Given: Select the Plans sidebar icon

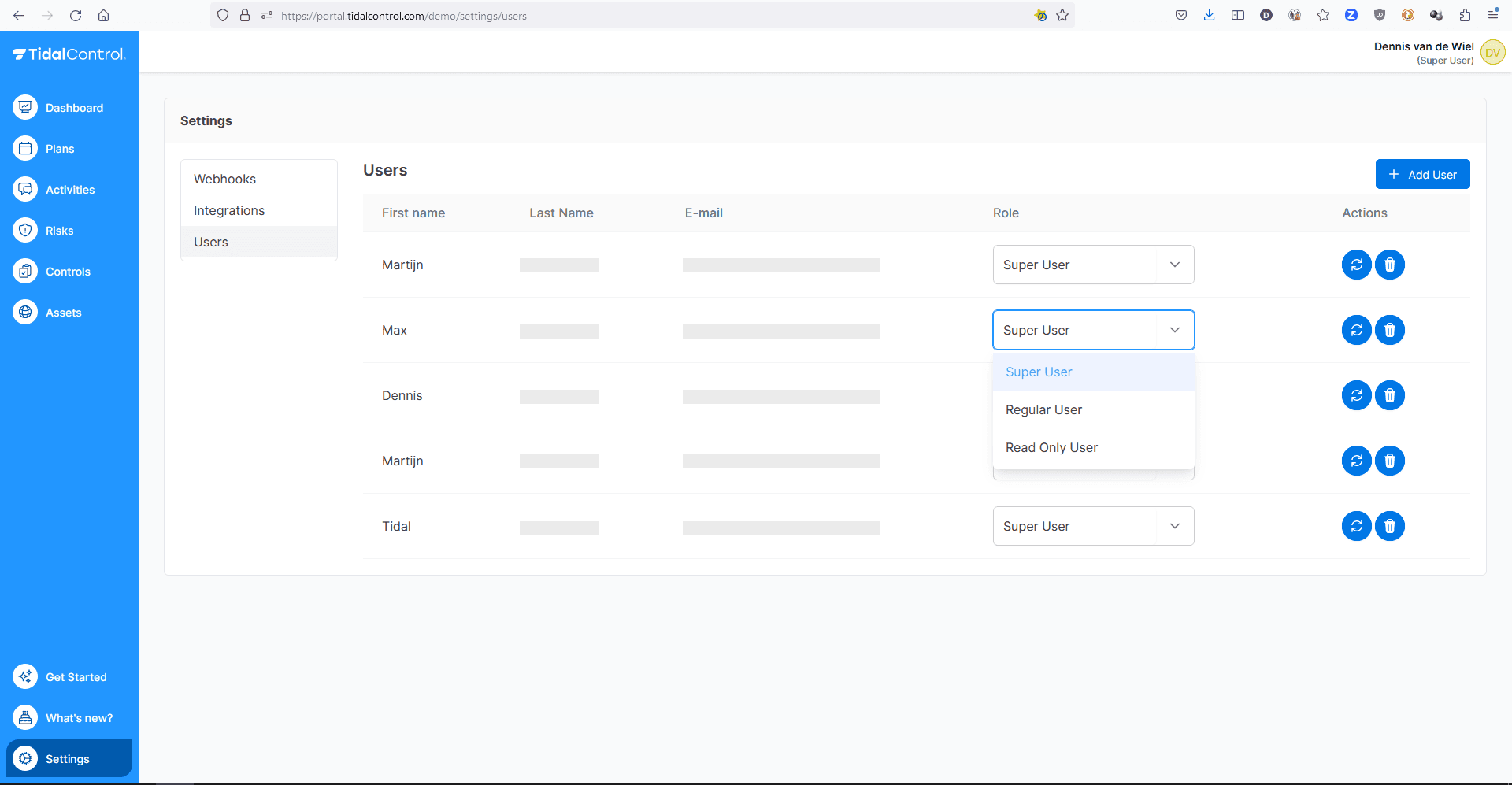Looking at the screenshot, I should click(69, 148).
